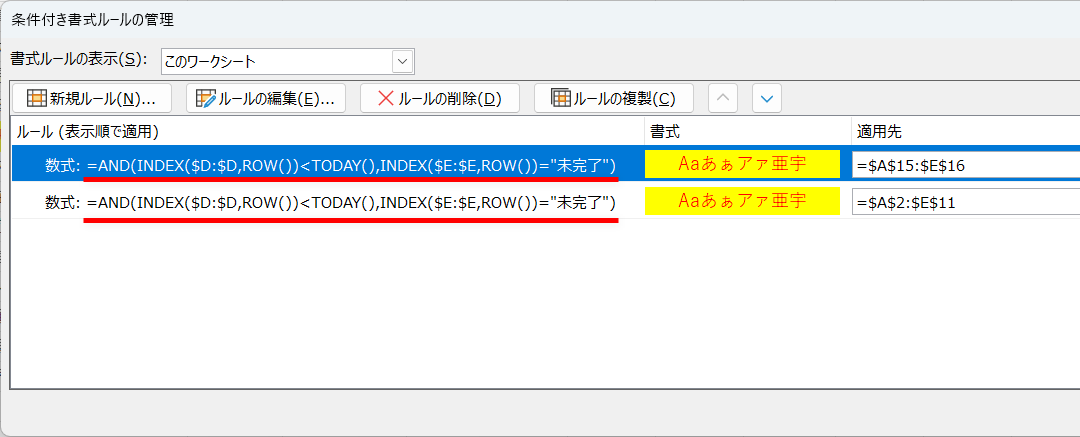Edit the 適用先 field =$A$2:$E$11
The height and width of the screenshot is (437, 1080).
(x=966, y=202)
